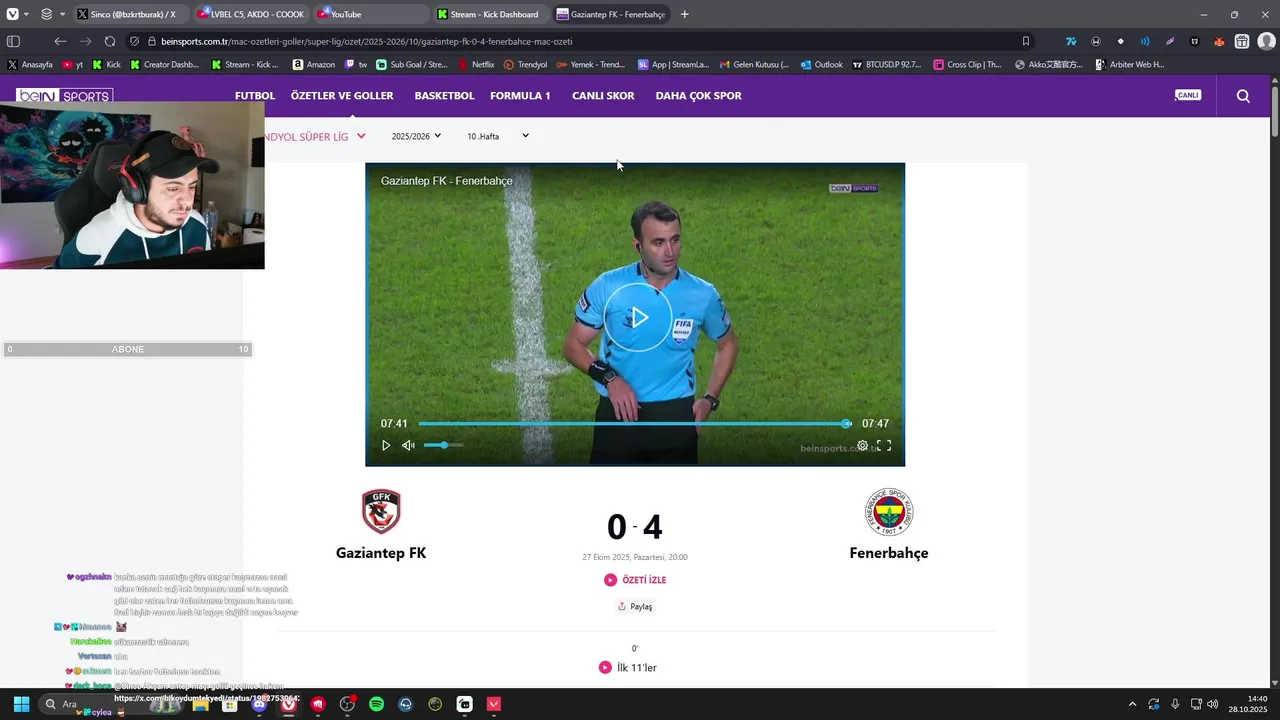Open the Netflix bookmark
Screen dimensions: 1280x720
point(476,64)
